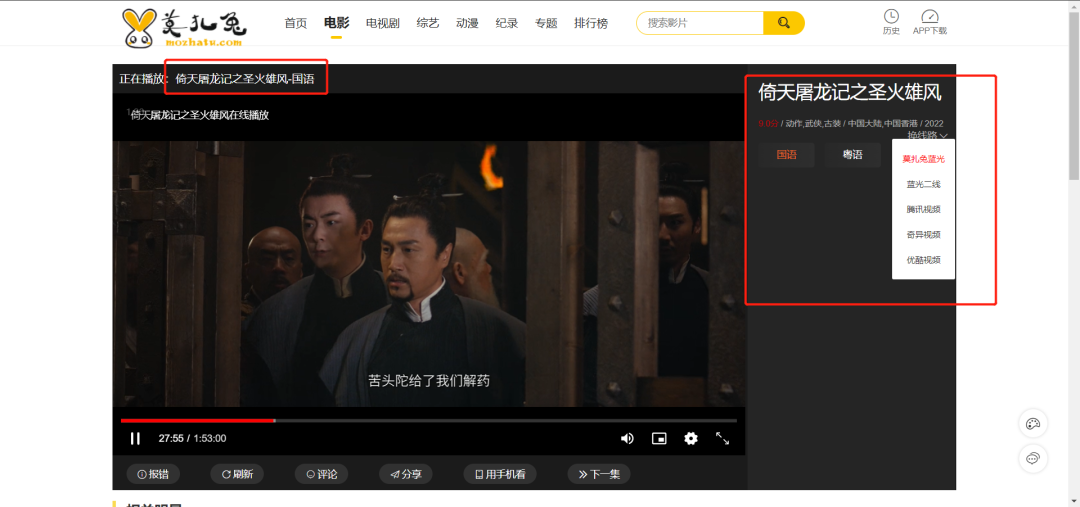
Task: Click the 动作 genre tag
Action: (x=794, y=123)
